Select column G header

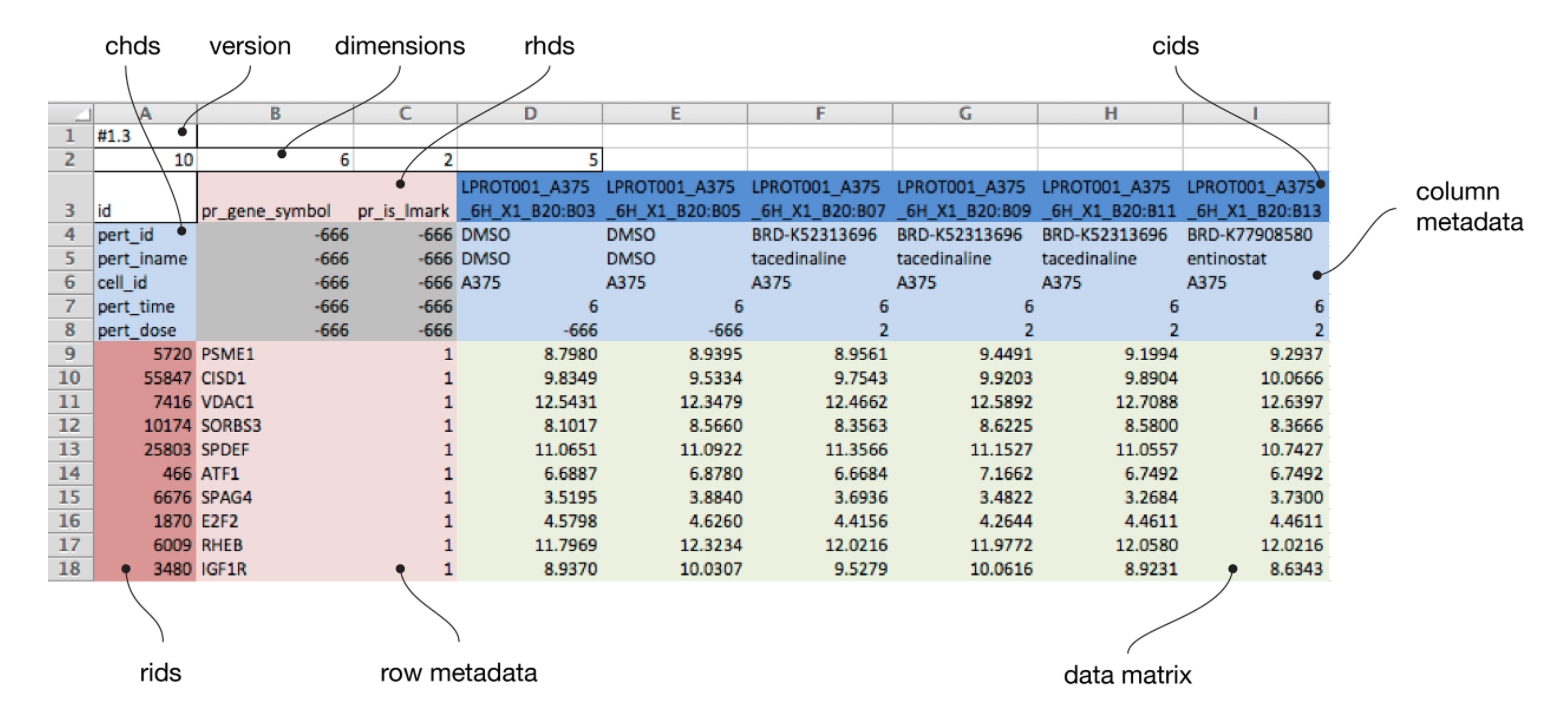(965, 114)
